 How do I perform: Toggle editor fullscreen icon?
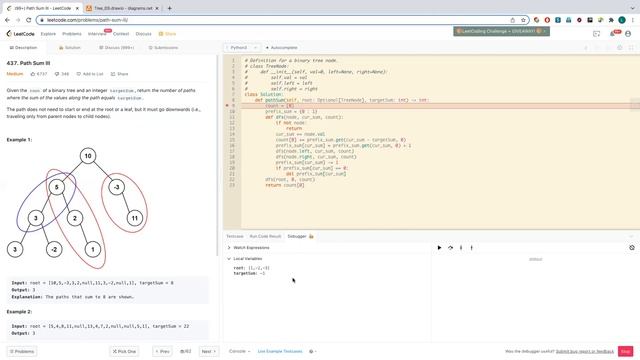(x=631, y=48)
